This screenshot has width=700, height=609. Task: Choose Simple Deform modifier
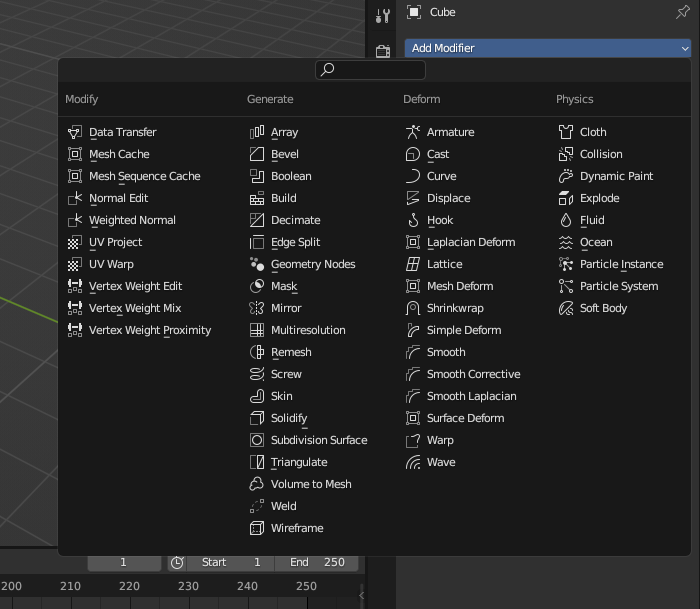click(x=464, y=330)
